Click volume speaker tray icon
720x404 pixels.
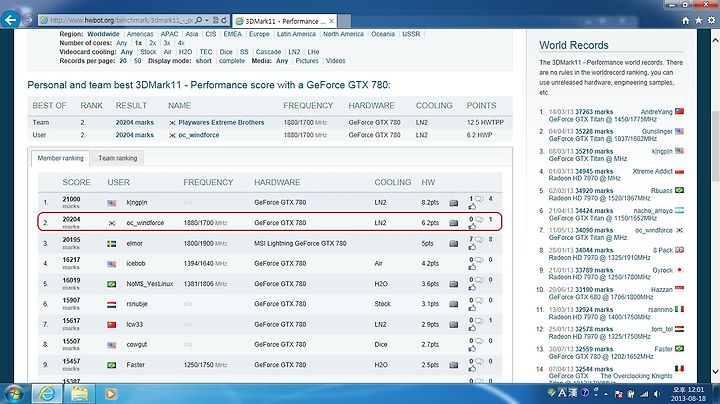point(657,394)
